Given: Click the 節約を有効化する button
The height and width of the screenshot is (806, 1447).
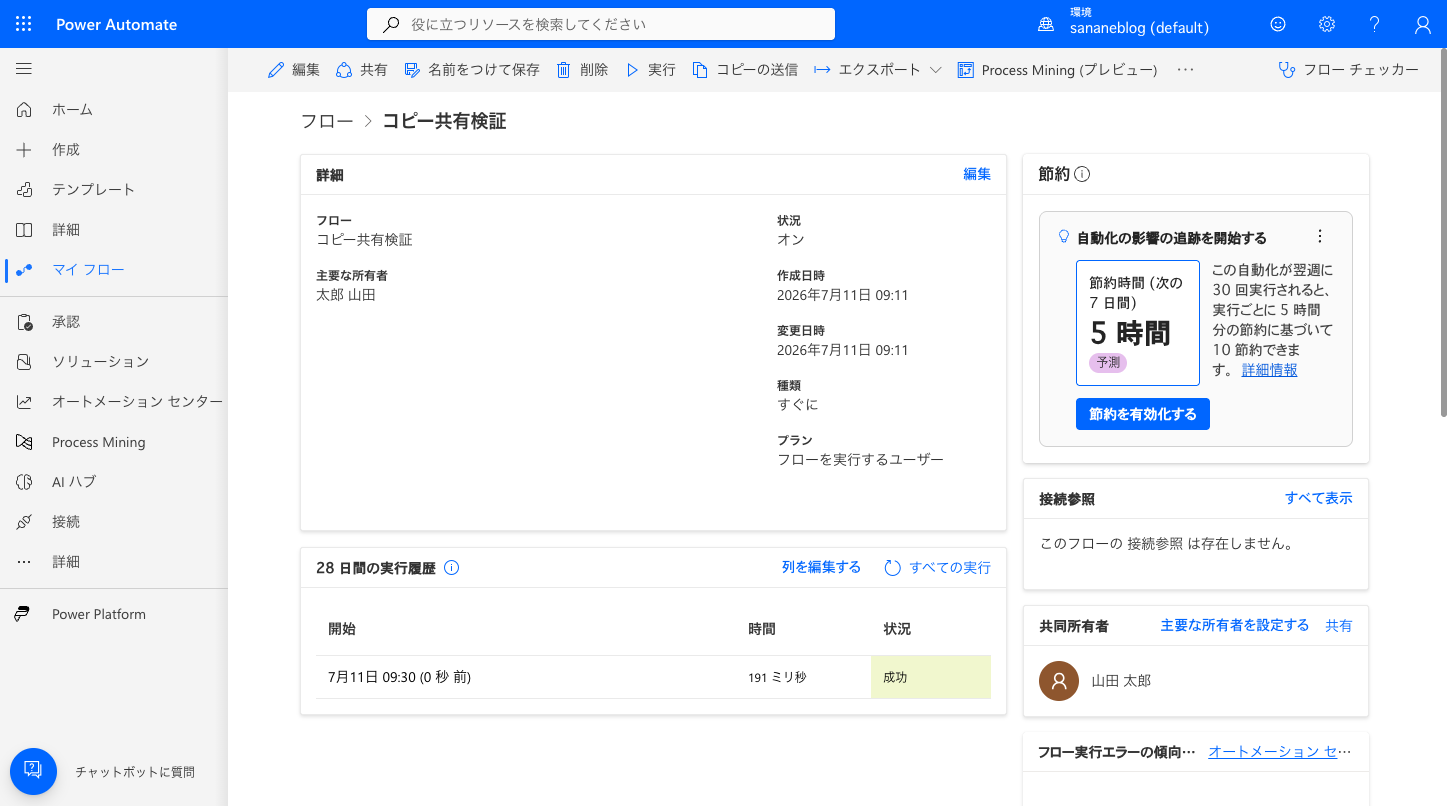Looking at the screenshot, I should (1143, 414).
